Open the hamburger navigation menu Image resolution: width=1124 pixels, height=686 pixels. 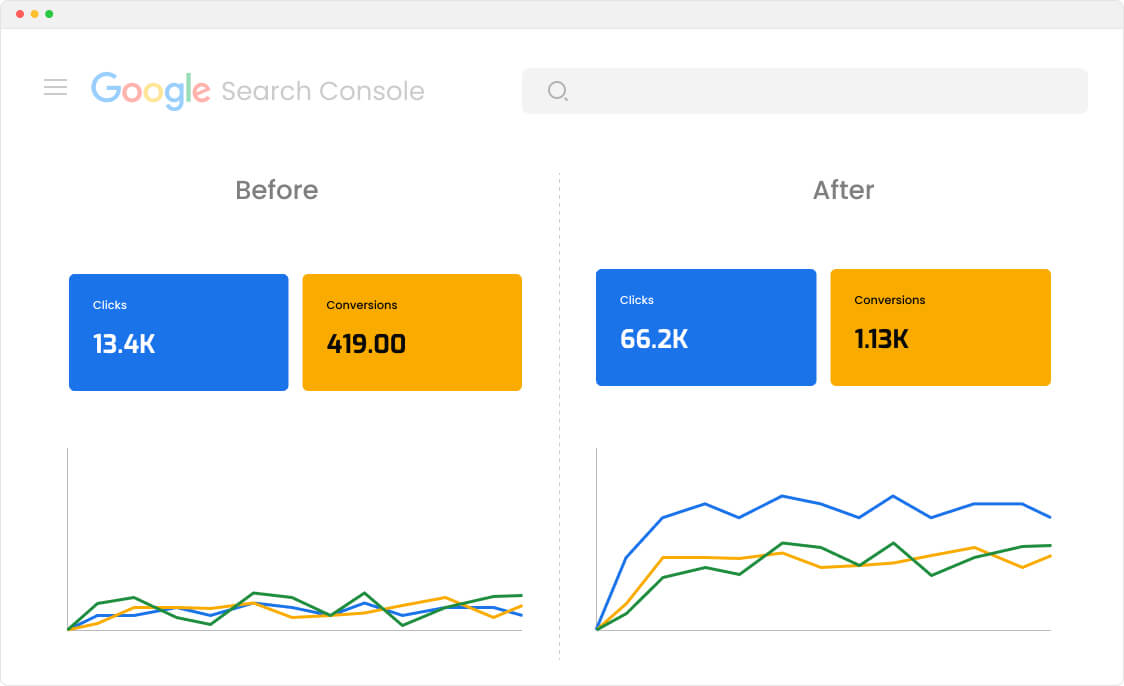[55, 87]
